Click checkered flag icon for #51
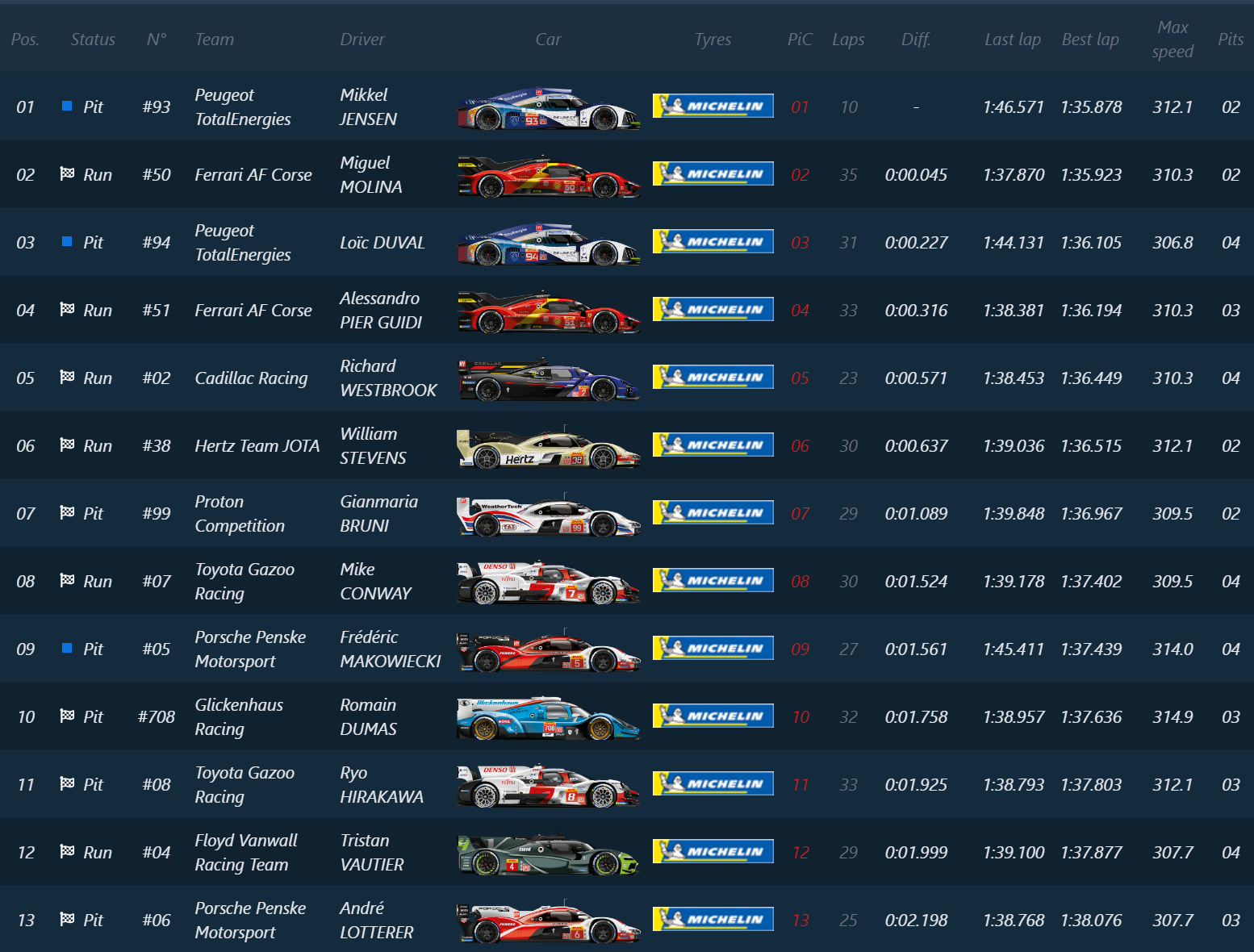Image resolution: width=1254 pixels, height=952 pixels. click(67, 309)
